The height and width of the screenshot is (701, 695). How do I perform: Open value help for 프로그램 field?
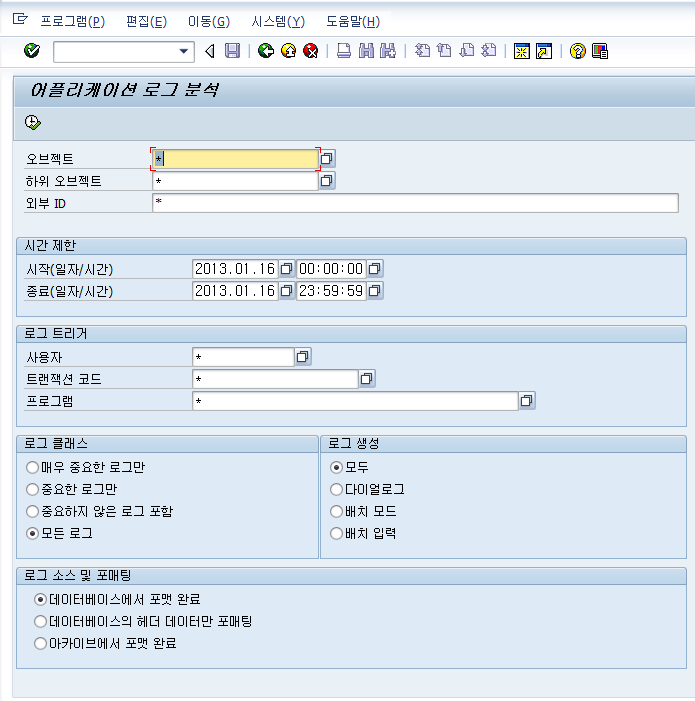pos(527,401)
